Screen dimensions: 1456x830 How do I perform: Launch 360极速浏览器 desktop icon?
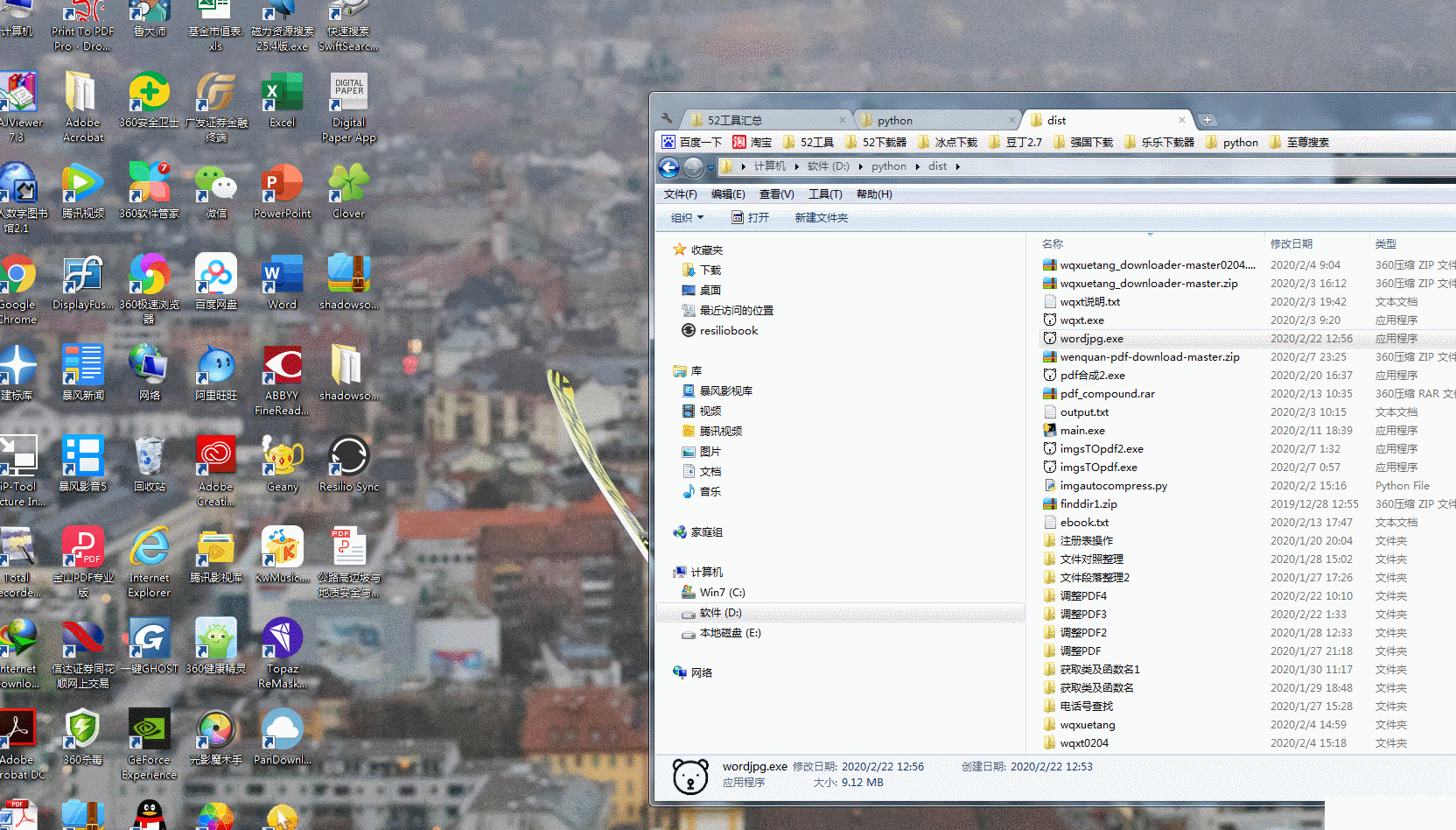[x=149, y=289]
